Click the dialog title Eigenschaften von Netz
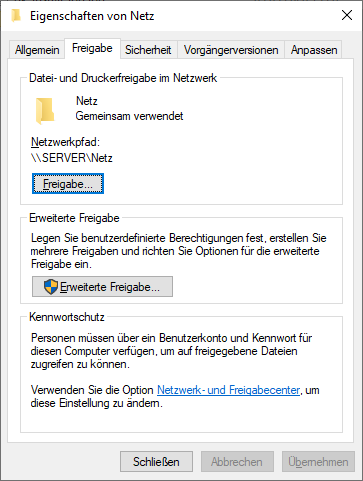Viewport: 363px width, 481px height. [92, 16]
